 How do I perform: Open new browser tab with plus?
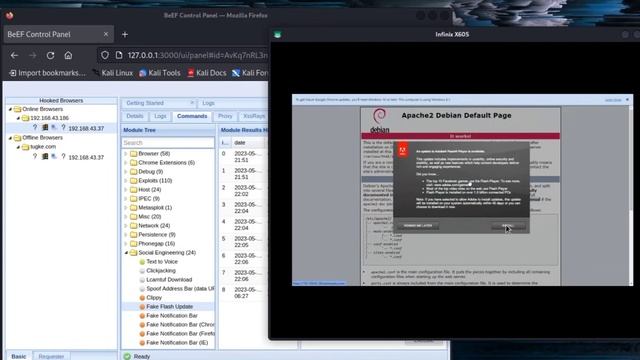(x=125, y=35)
